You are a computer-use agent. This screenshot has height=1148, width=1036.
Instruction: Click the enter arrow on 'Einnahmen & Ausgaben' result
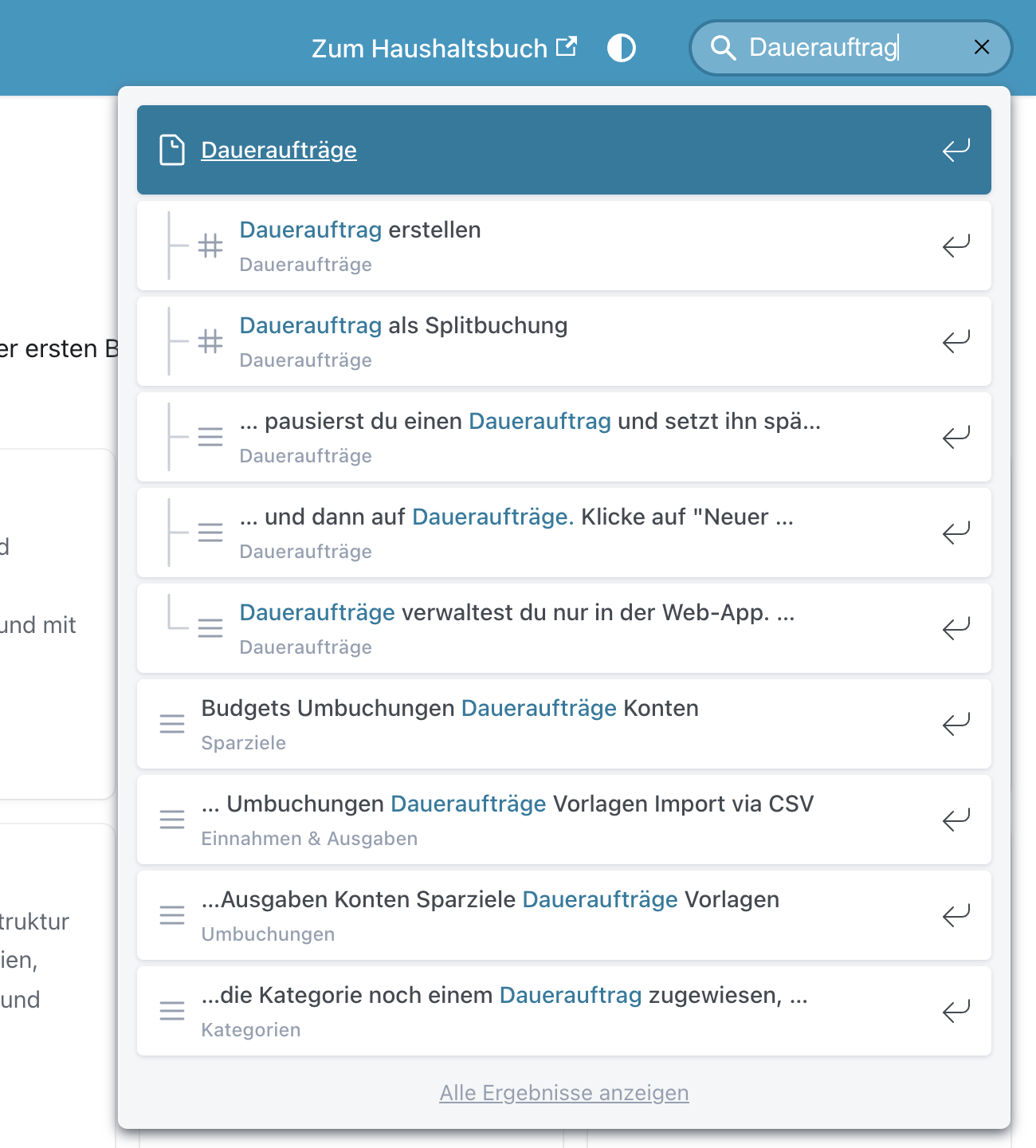click(956, 820)
